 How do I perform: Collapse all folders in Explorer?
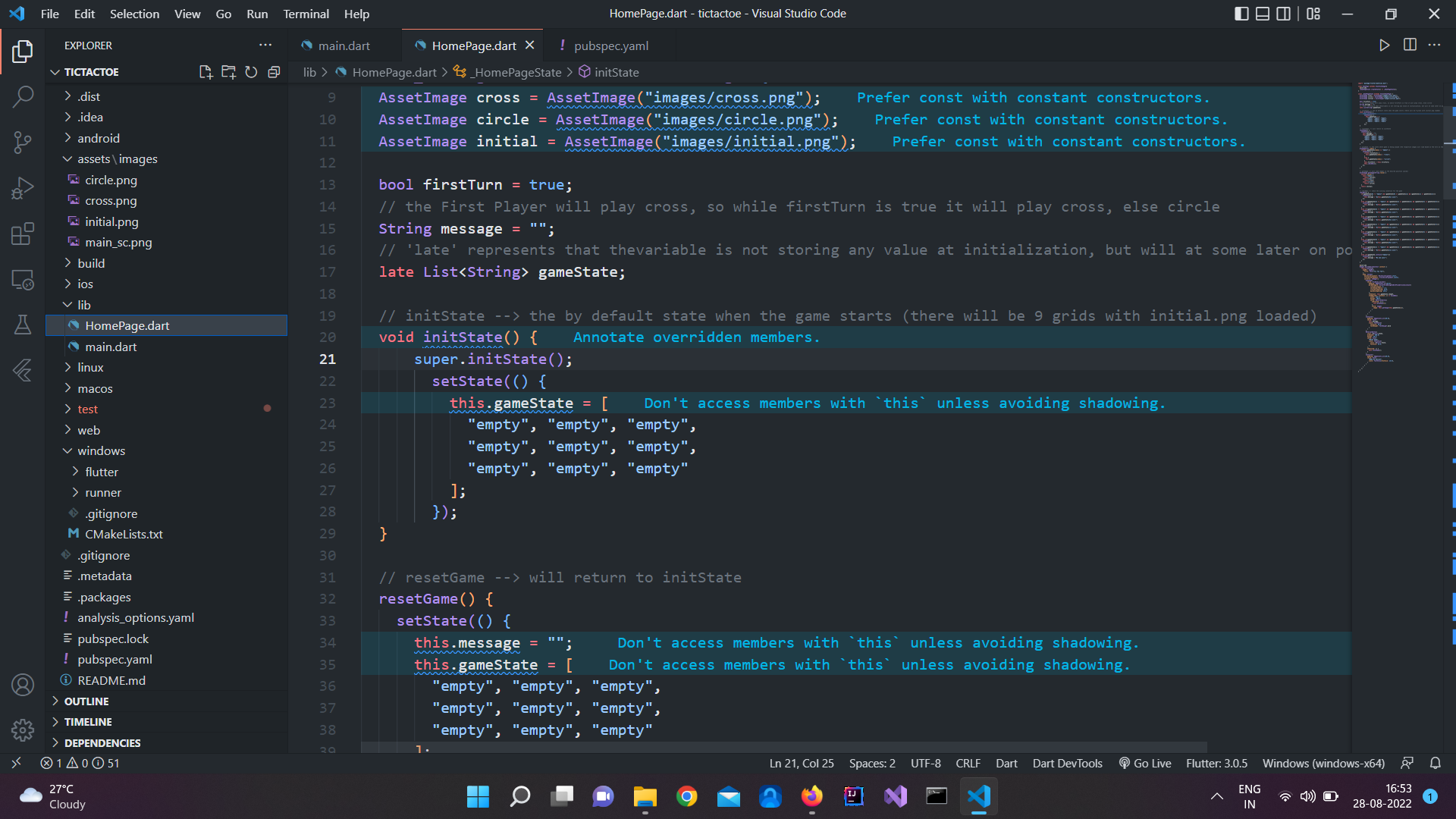[x=274, y=72]
